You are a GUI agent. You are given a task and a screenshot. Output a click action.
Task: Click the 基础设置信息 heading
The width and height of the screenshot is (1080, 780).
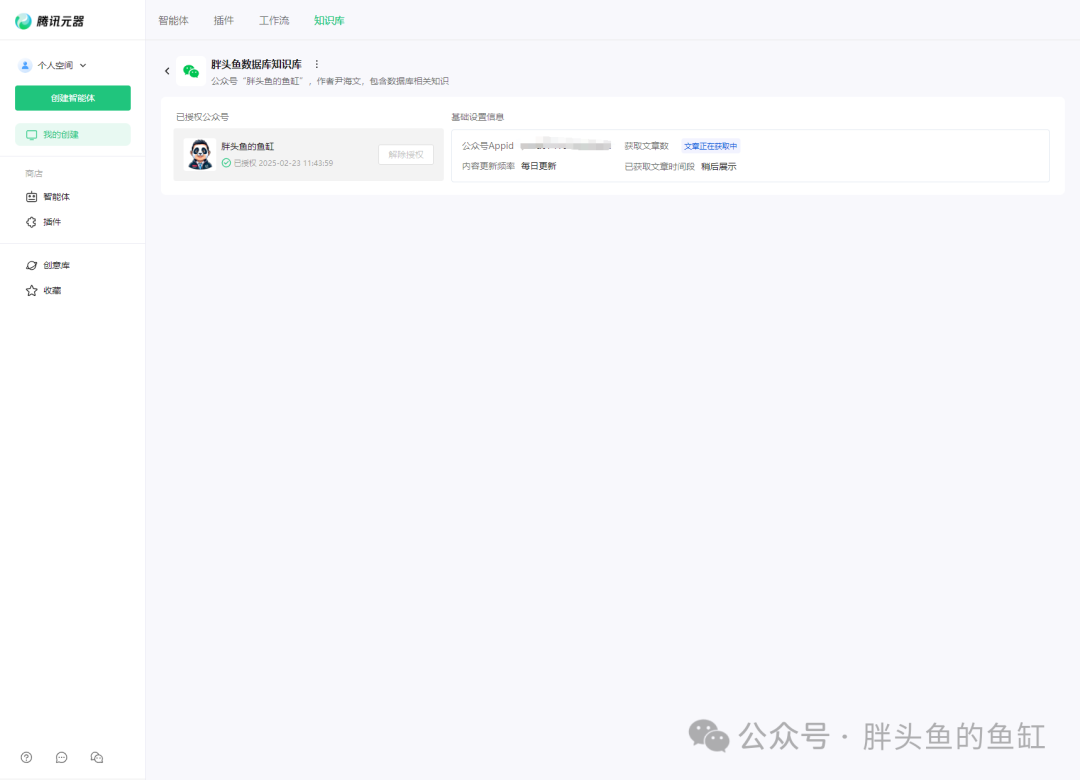tap(477, 117)
